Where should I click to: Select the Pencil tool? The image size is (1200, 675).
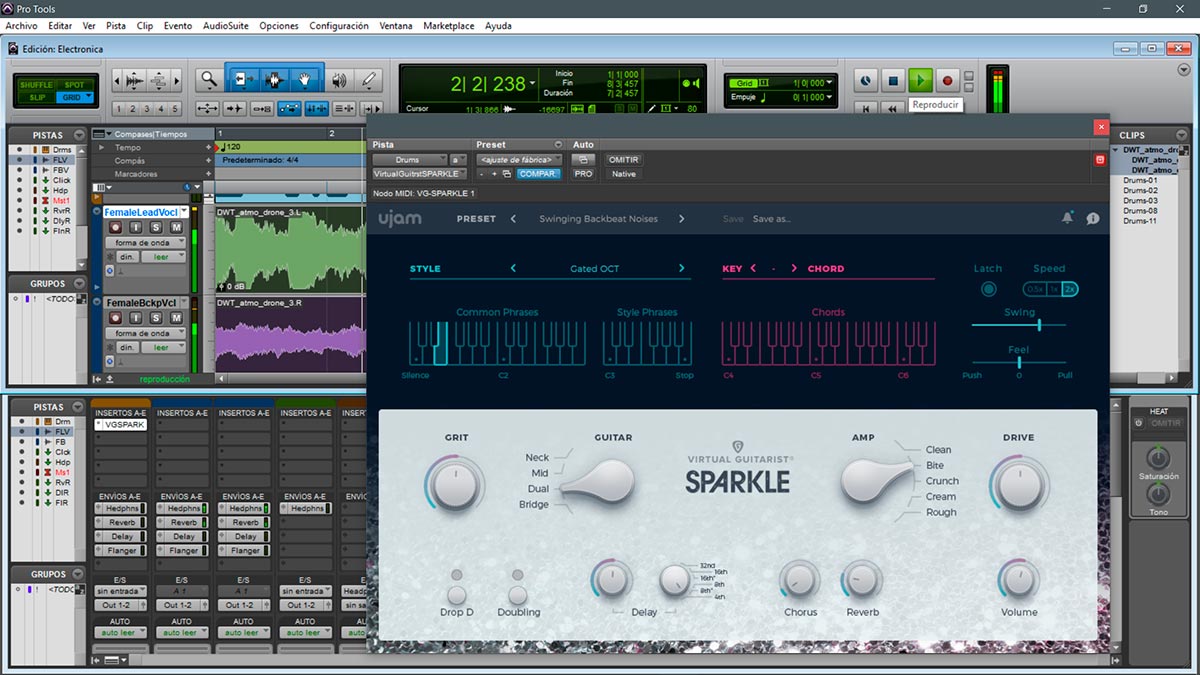[x=369, y=80]
